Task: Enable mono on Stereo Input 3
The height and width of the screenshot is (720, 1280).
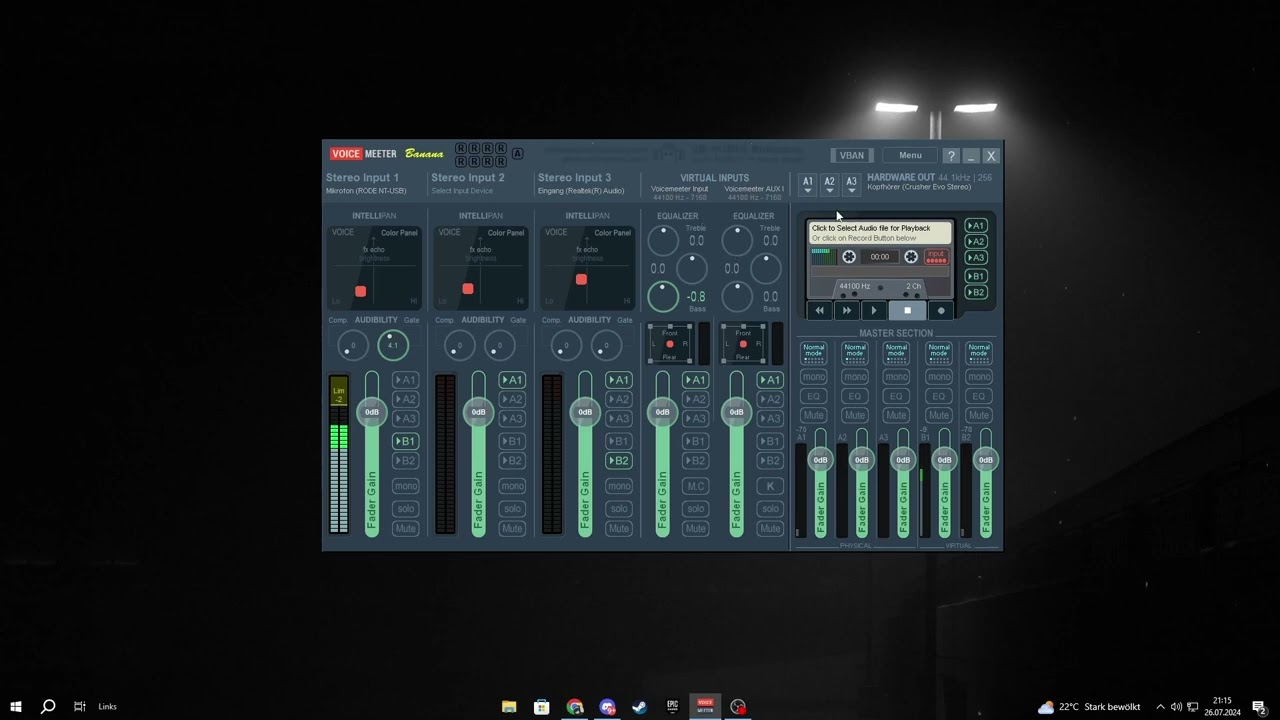Action: [x=619, y=486]
